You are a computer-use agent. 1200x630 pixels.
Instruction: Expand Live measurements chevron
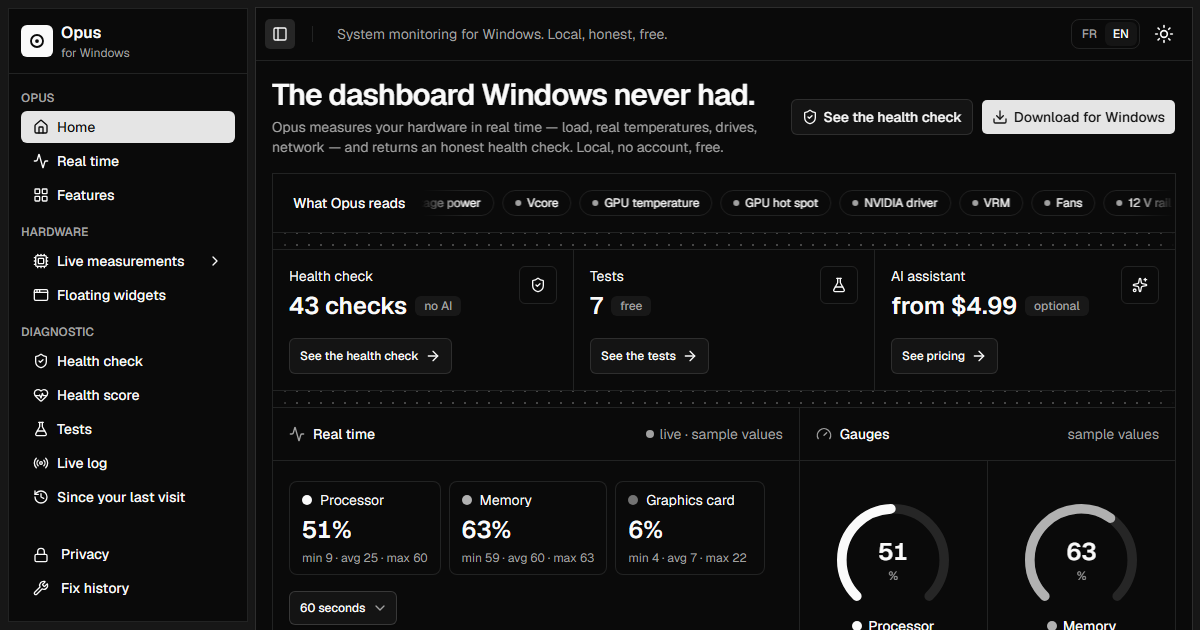pos(214,261)
